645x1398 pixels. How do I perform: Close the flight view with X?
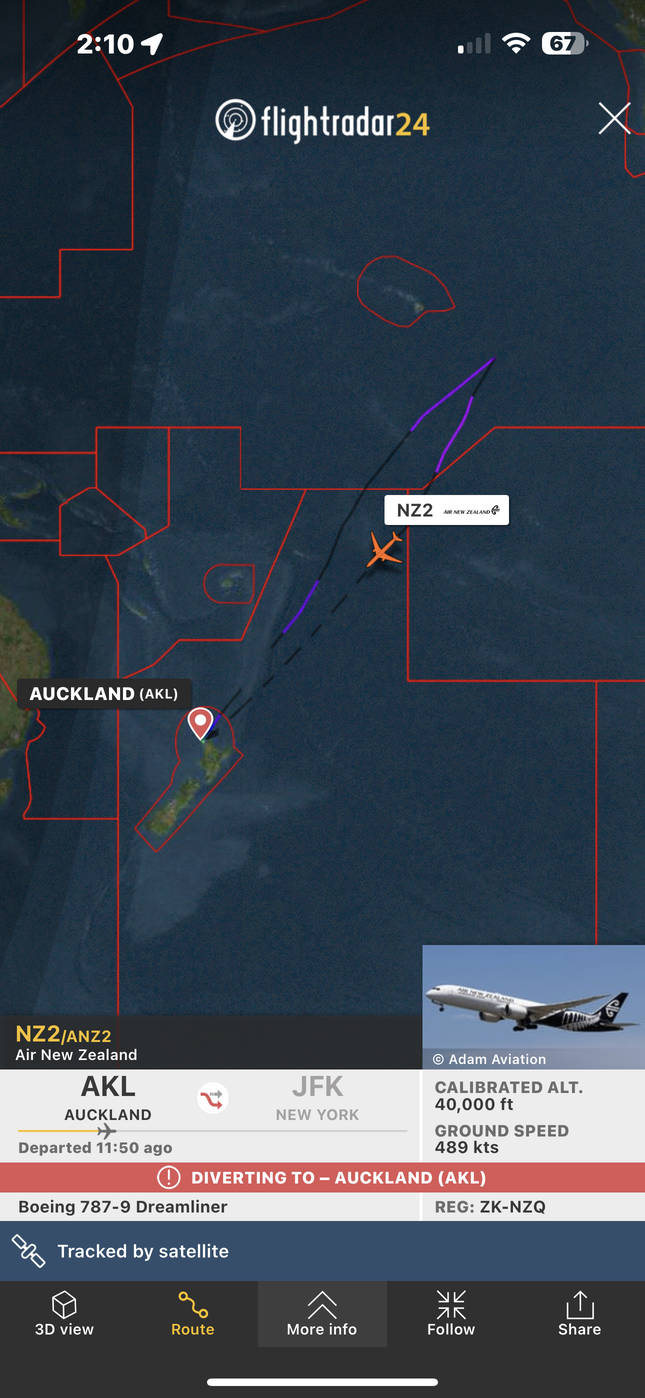614,118
